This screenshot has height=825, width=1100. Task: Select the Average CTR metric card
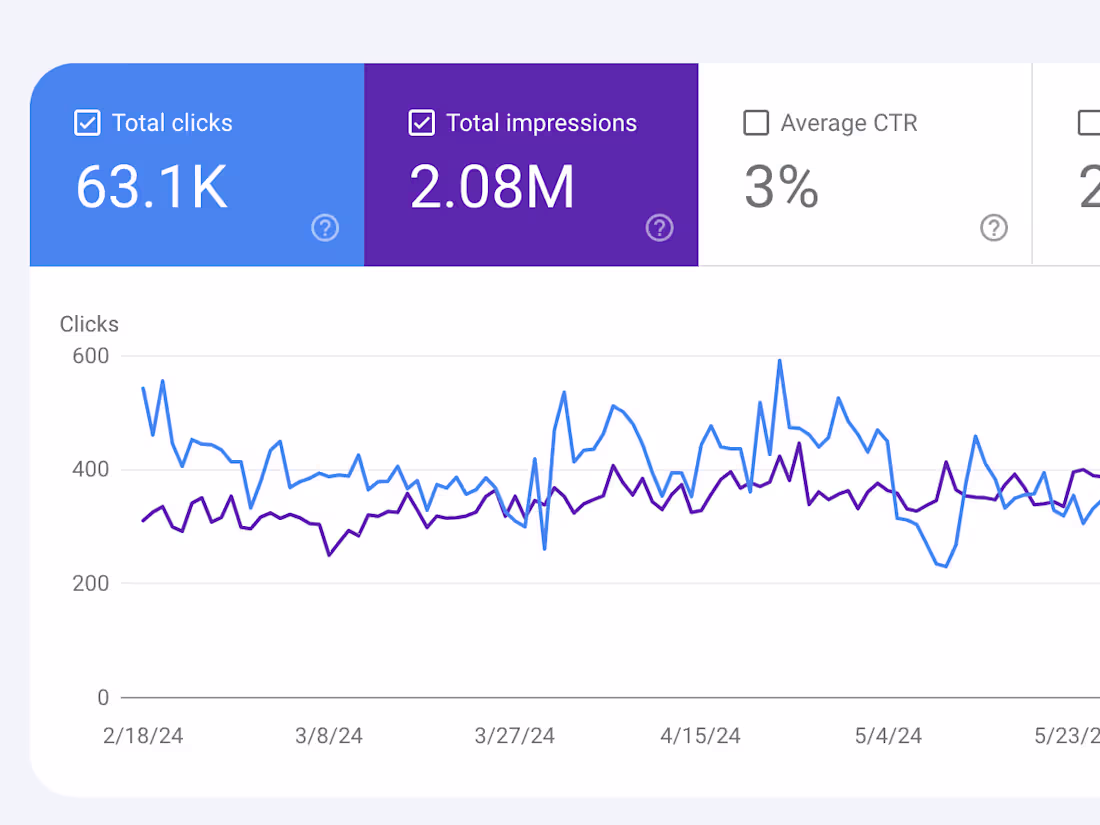865,165
